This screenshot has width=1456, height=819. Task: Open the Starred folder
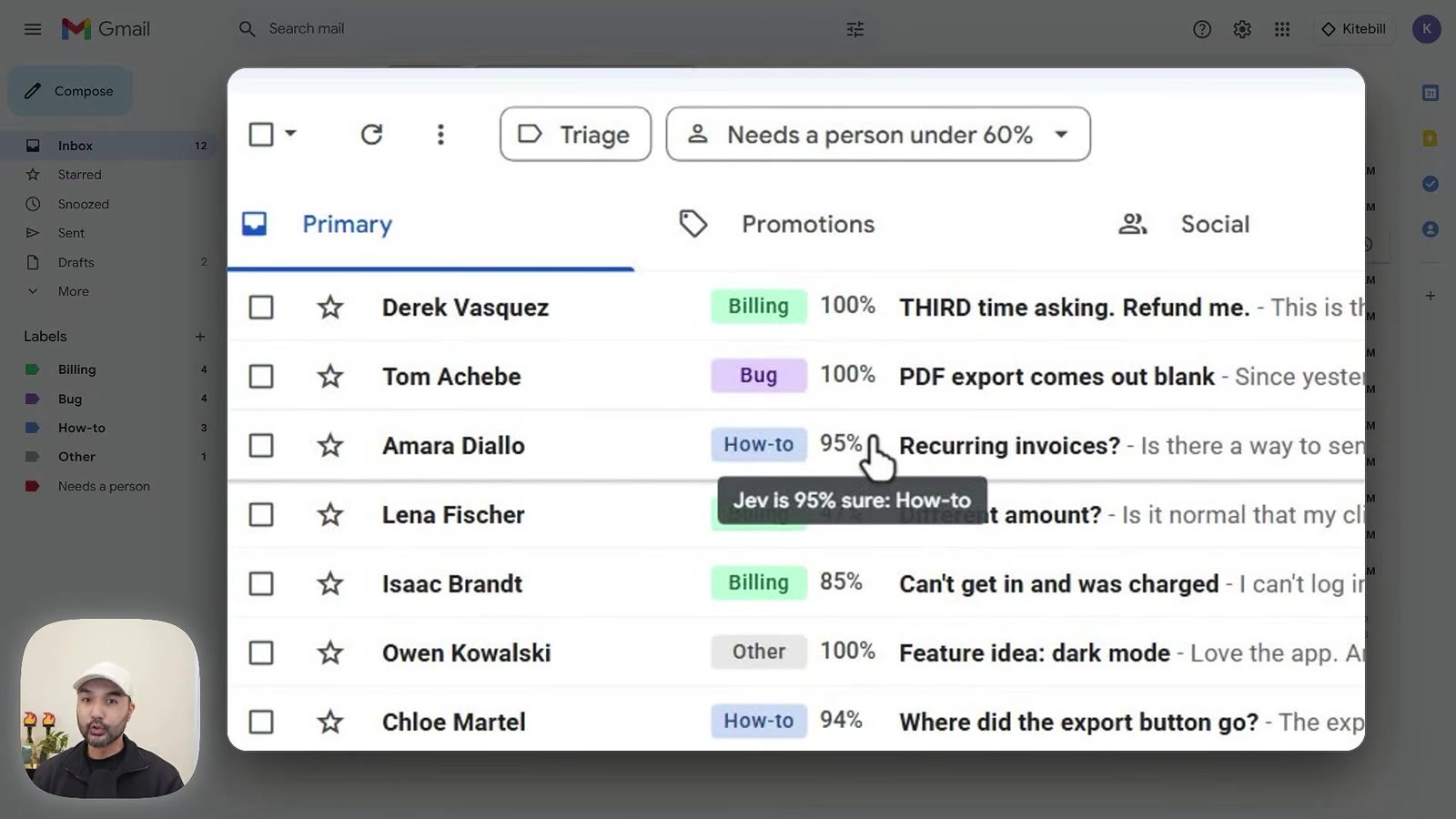[x=79, y=175]
